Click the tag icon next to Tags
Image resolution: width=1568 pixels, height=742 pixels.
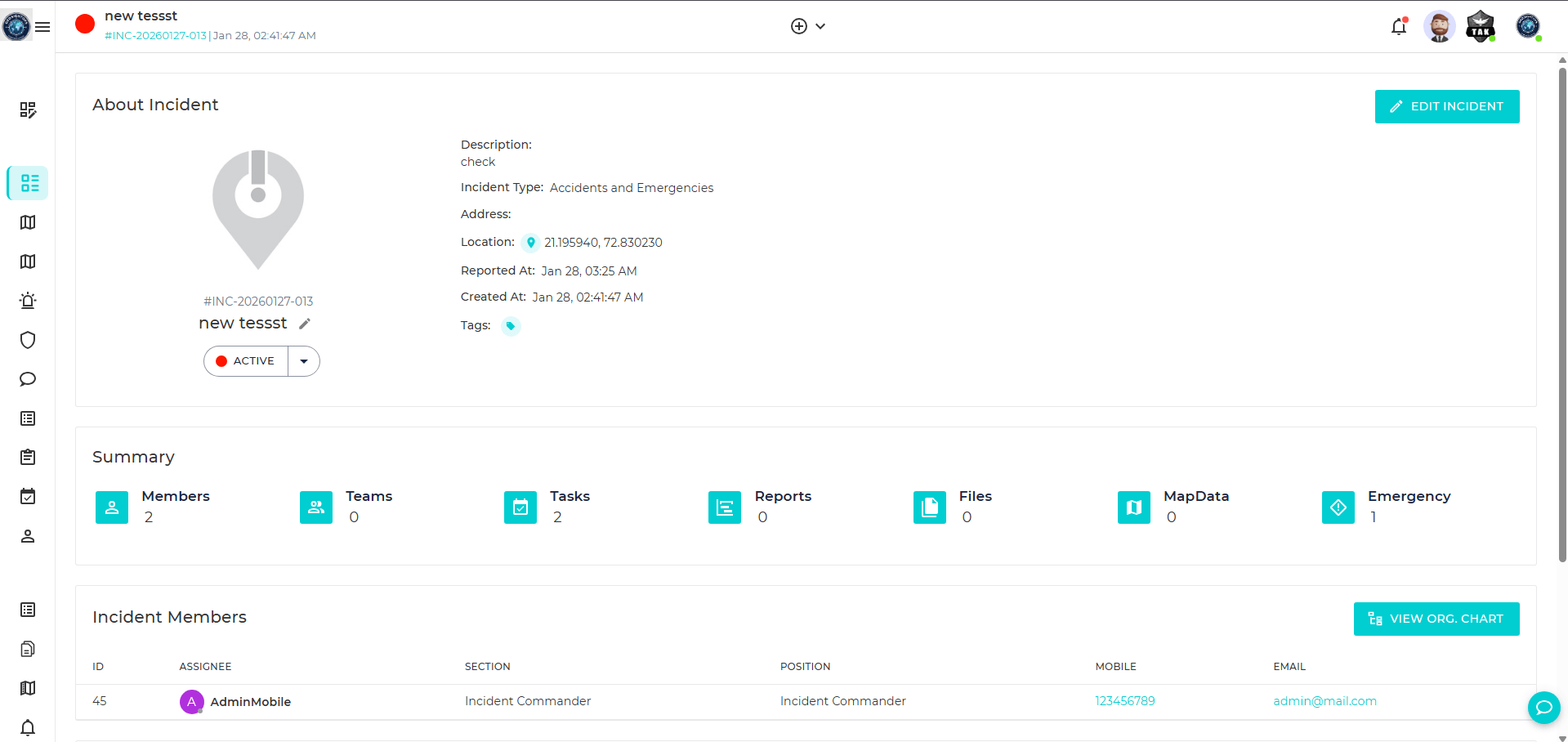511,326
